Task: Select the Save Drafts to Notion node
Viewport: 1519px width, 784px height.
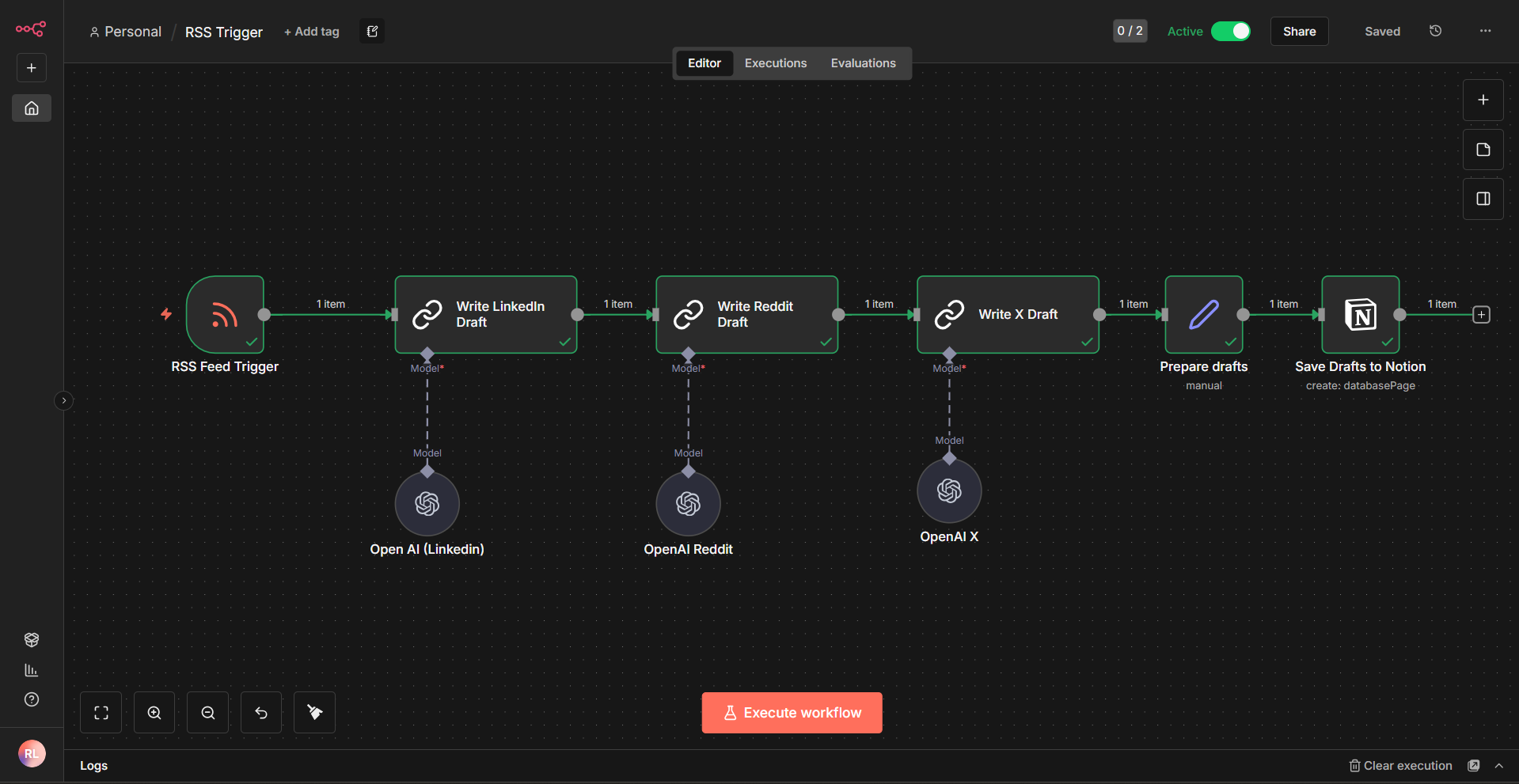Action: [x=1360, y=315]
